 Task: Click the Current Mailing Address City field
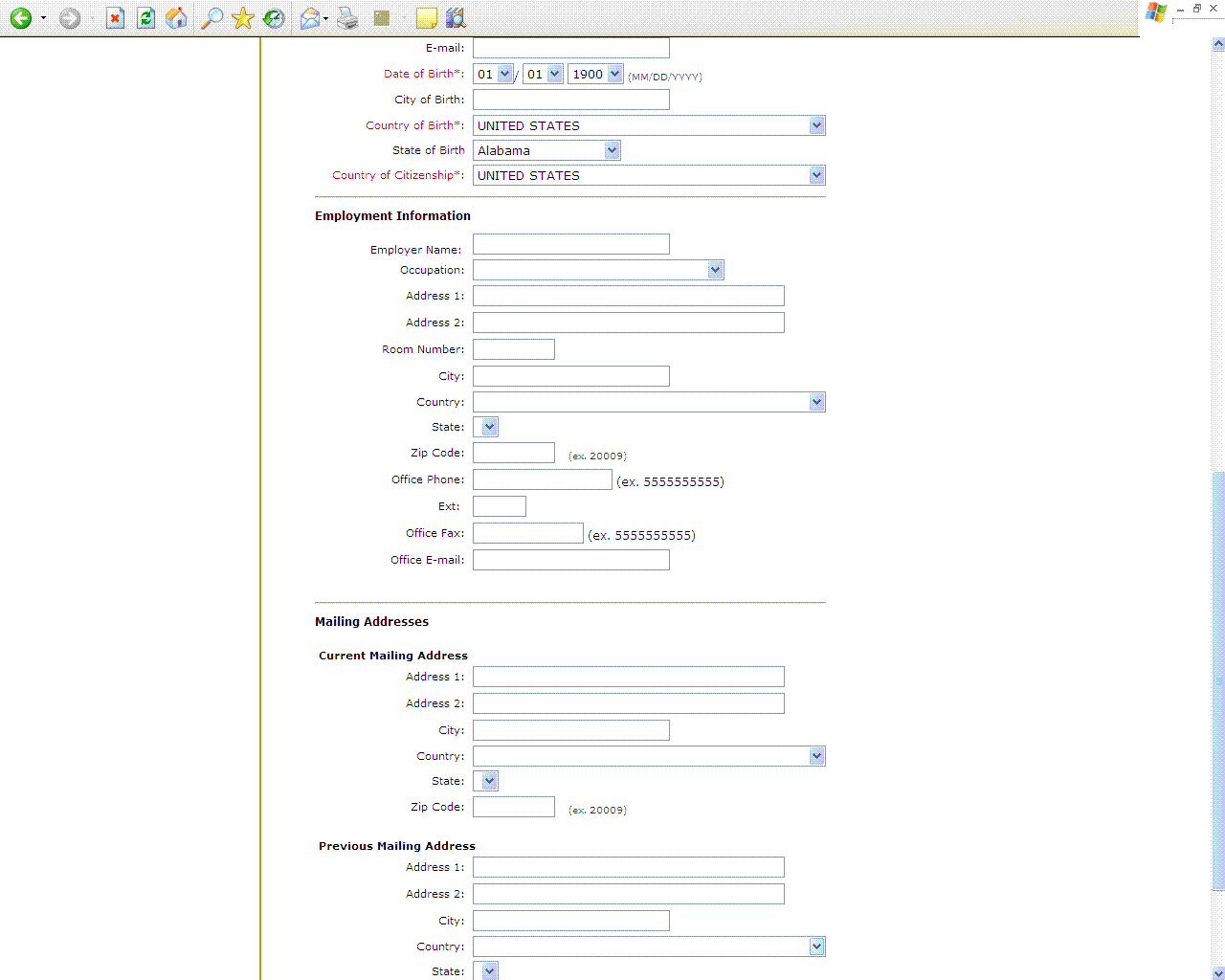click(x=571, y=730)
